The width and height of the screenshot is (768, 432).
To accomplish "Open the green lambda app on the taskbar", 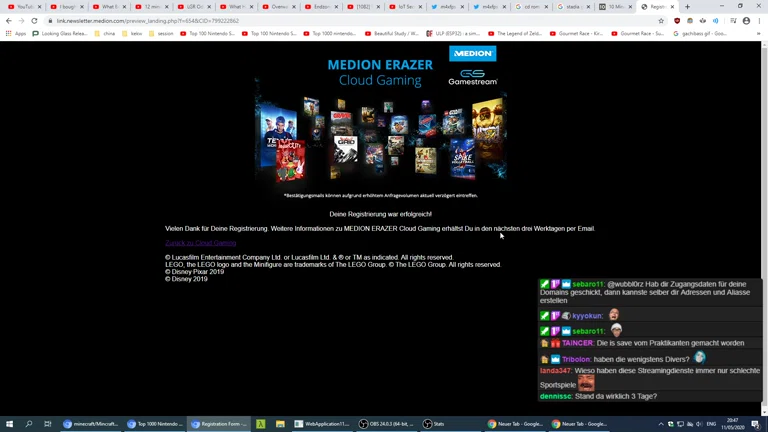I will coord(261,424).
